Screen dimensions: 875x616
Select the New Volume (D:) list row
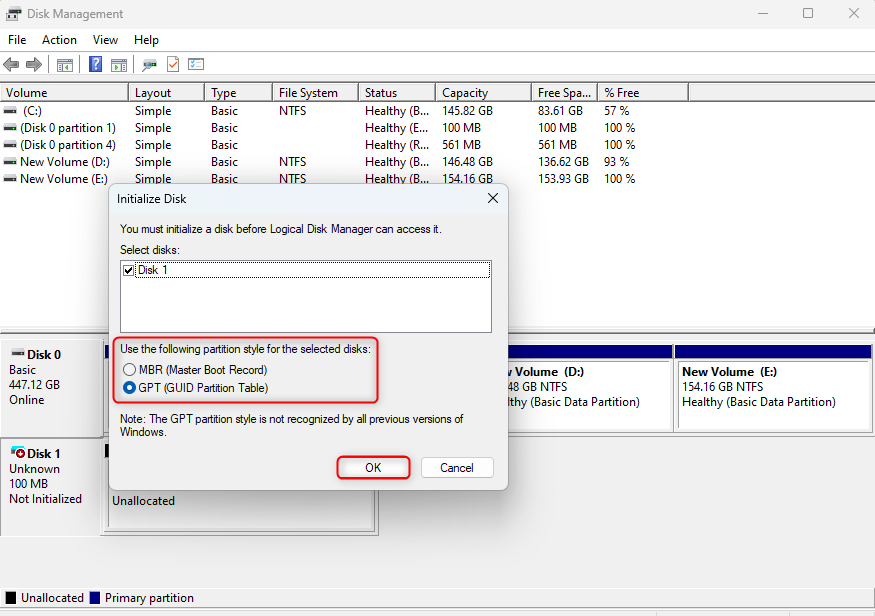344,162
